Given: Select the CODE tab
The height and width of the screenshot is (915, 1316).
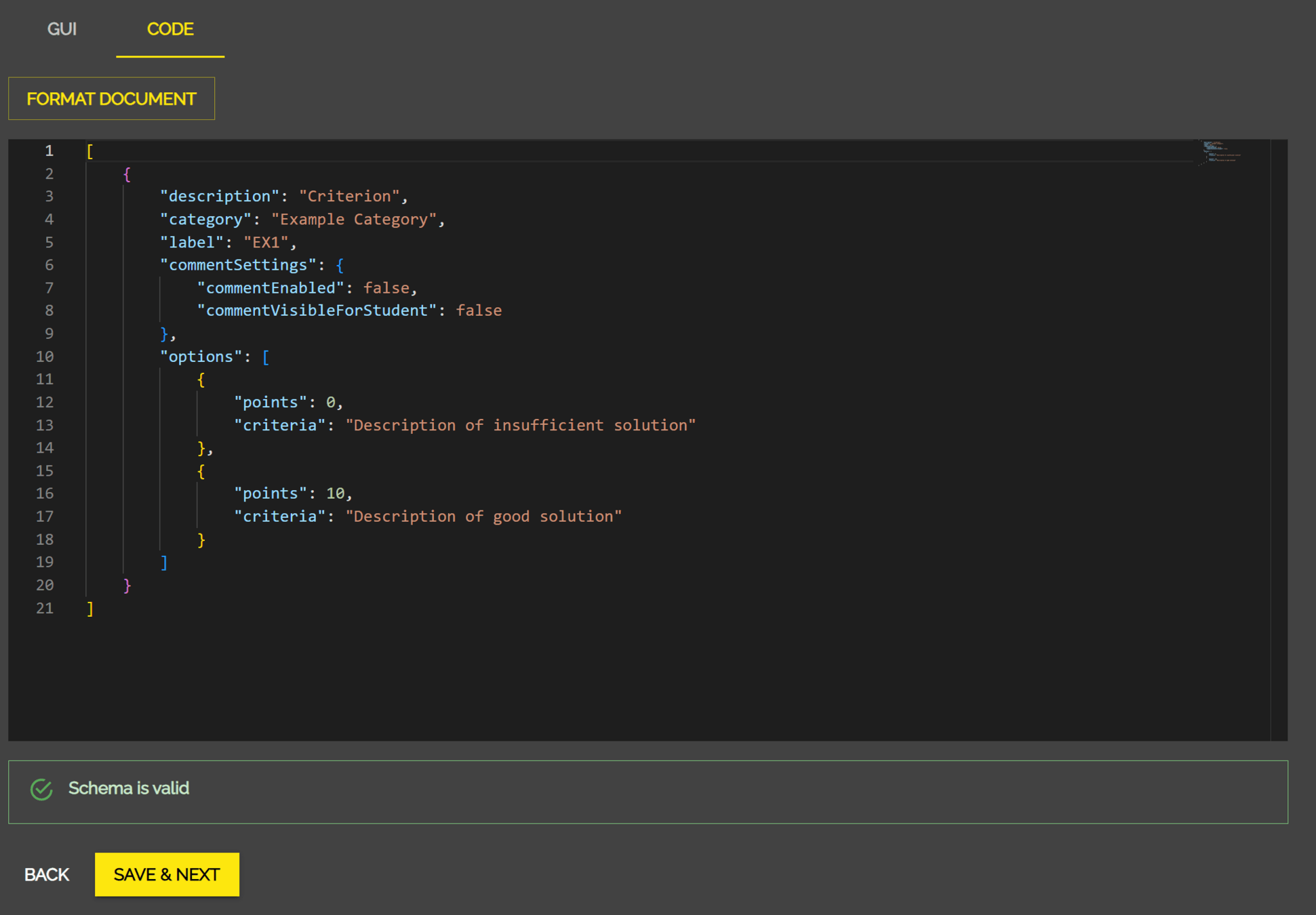Looking at the screenshot, I should [170, 29].
